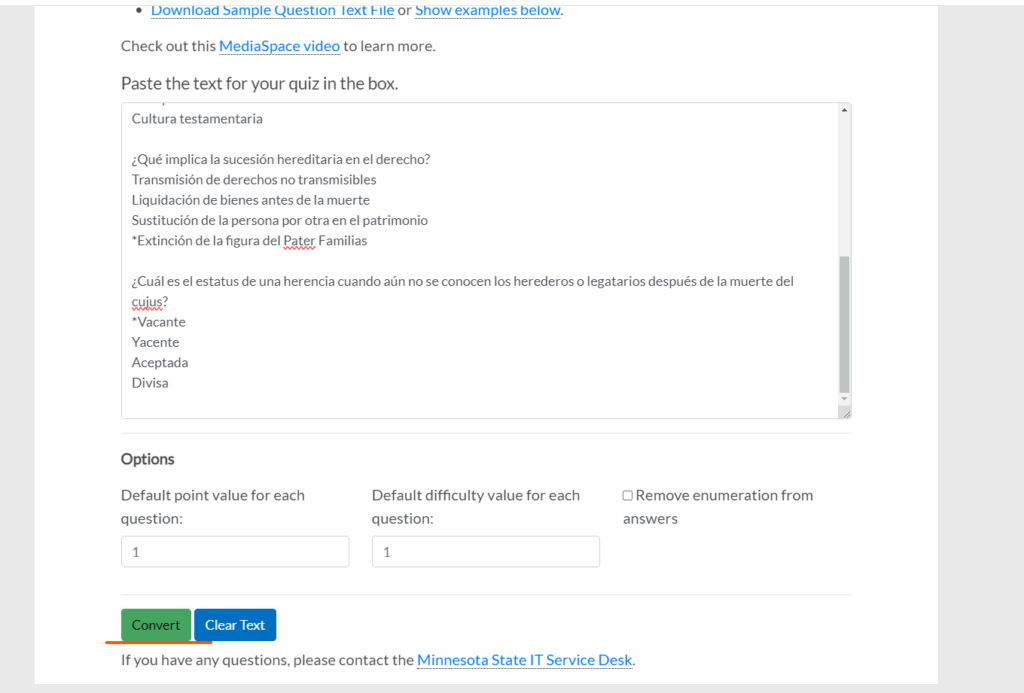Click the textarea resize handle corner

(845, 412)
